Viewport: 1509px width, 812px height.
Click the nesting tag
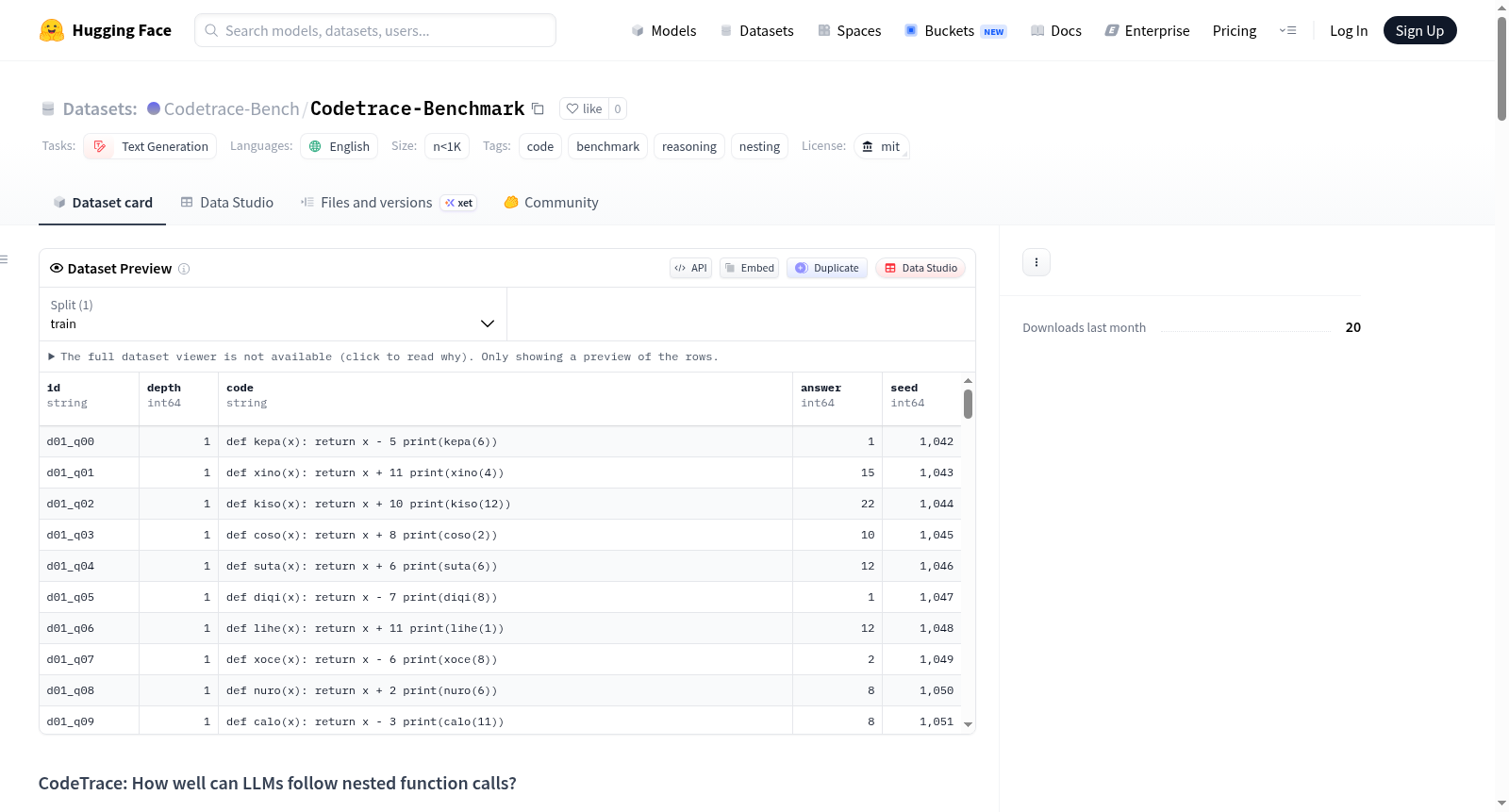[759, 146]
